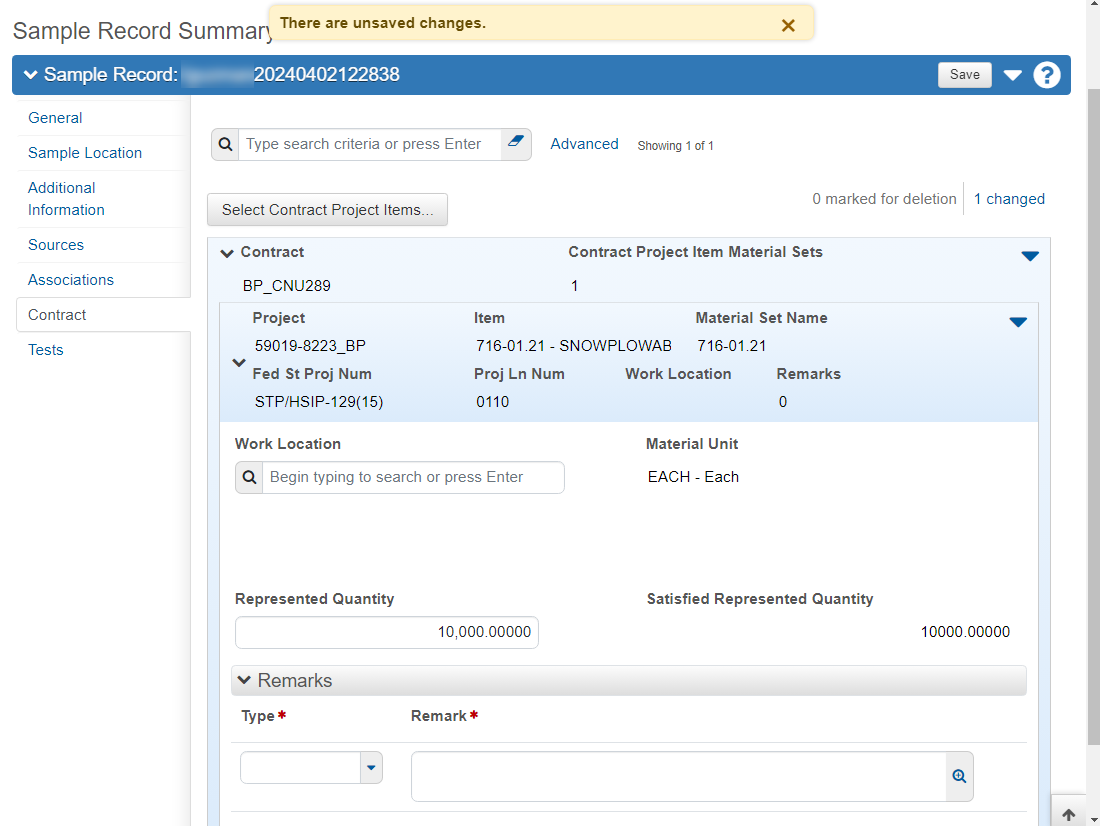Go to Sample Location tab
This screenshot has height=826, width=1100.
pos(85,153)
